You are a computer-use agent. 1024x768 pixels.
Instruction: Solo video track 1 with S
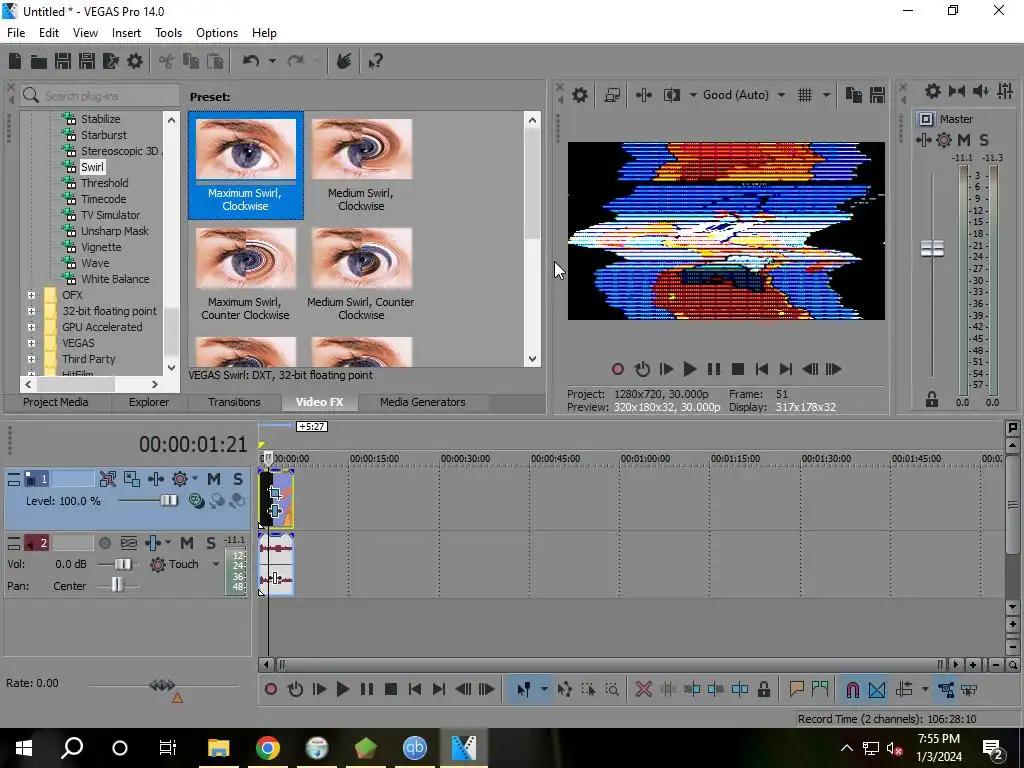pyautogui.click(x=238, y=479)
